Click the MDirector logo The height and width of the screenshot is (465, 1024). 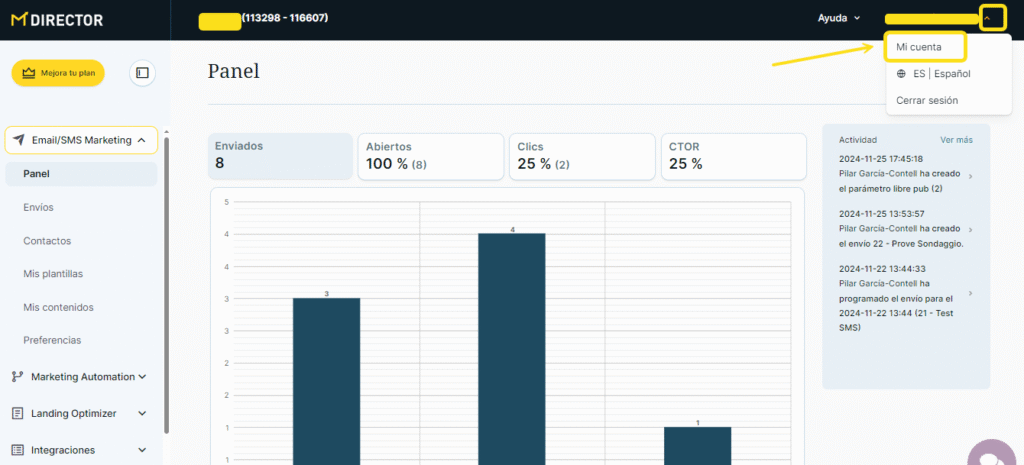(57, 20)
